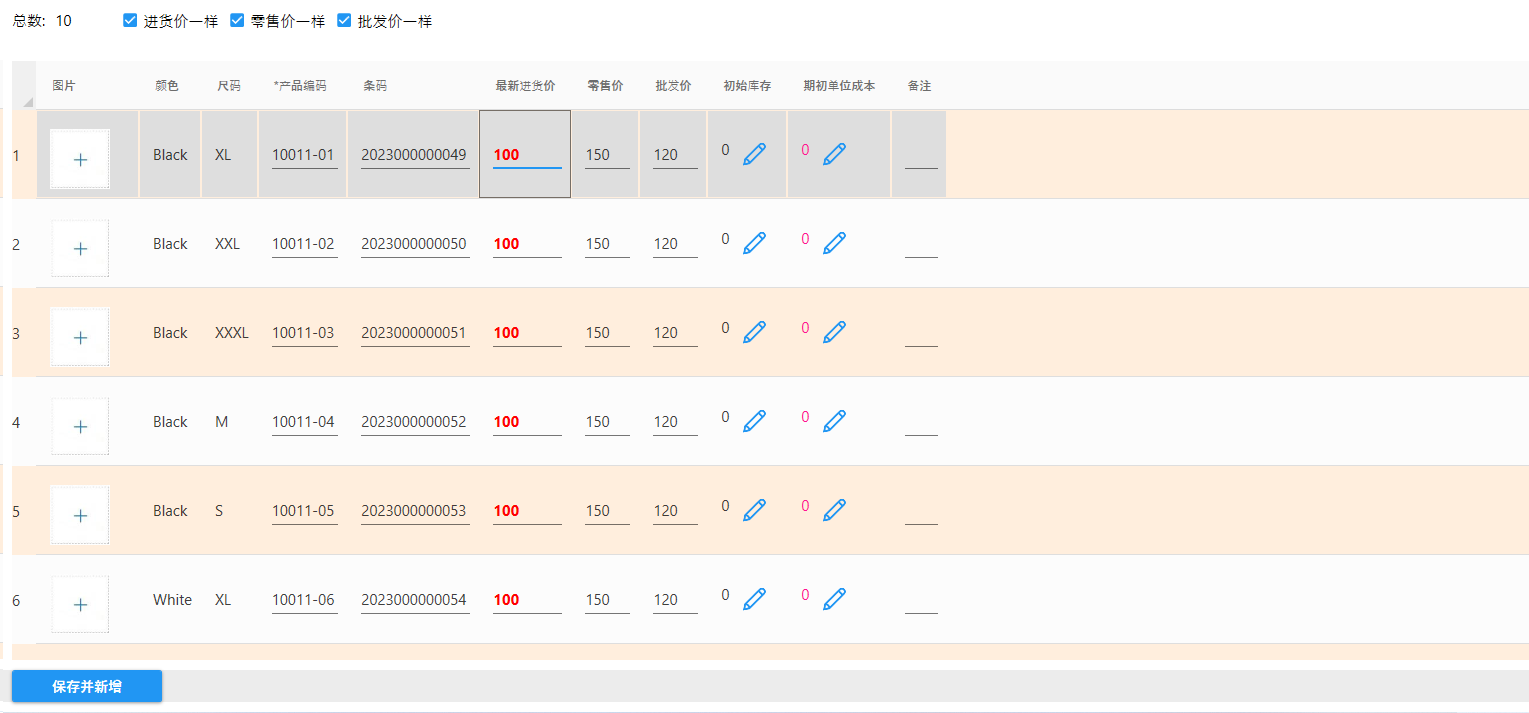
Task: Edit initial stock for White XL row
Action: click(x=754, y=599)
